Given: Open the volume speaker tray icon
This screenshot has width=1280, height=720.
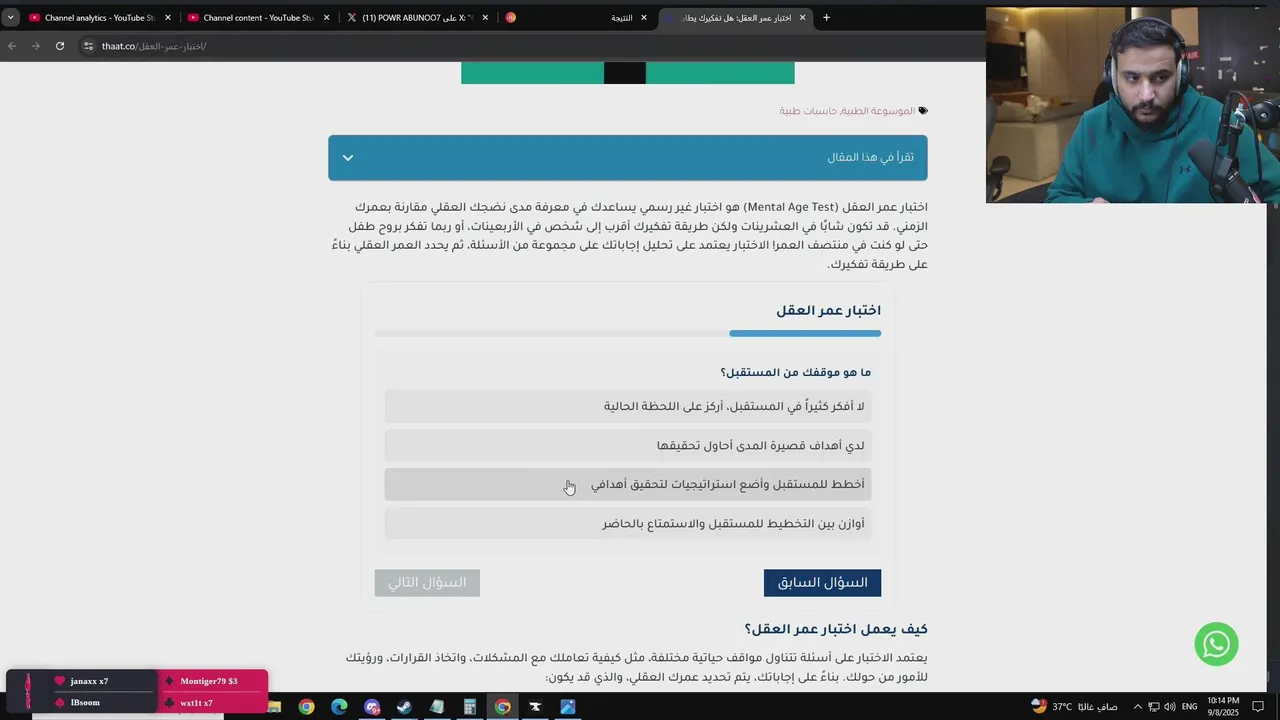Looking at the screenshot, I should coord(1170,707).
